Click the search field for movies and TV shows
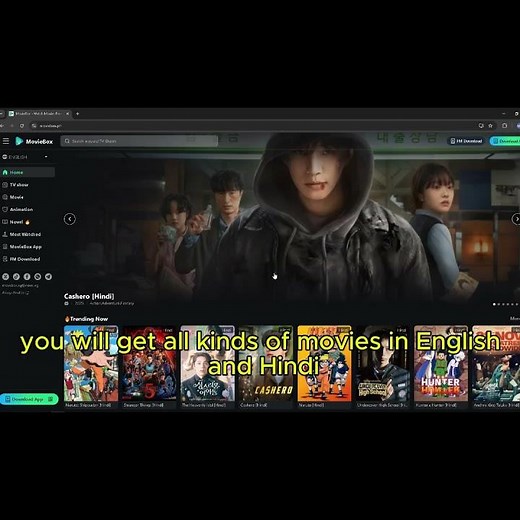Screen dimensions: 520x520 [x=139, y=141]
